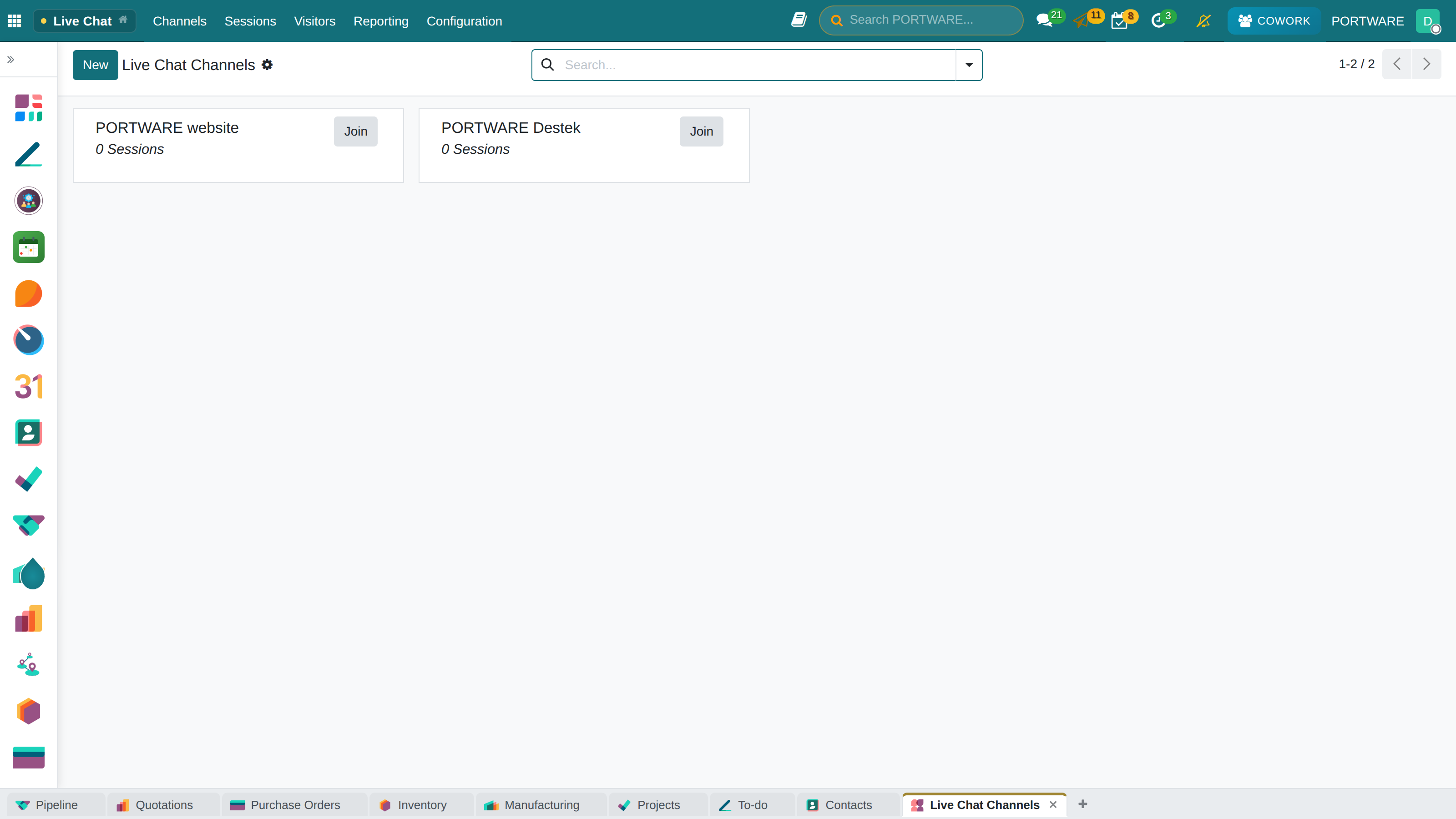Open the Channels menu
The width and height of the screenshot is (1456, 819).
(180, 21)
